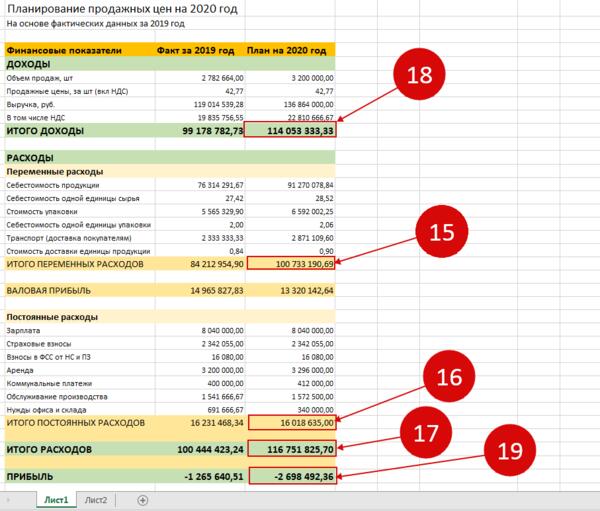This screenshot has width=600, height=511.
Task: Select planned transport cost 2 871 109,60
Action: (x=312, y=238)
